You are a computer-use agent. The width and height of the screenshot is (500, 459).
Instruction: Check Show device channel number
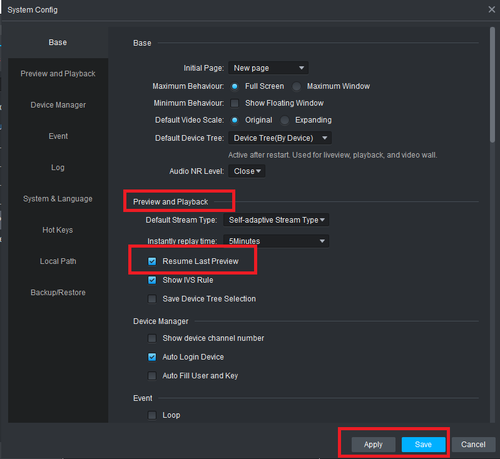click(152, 338)
